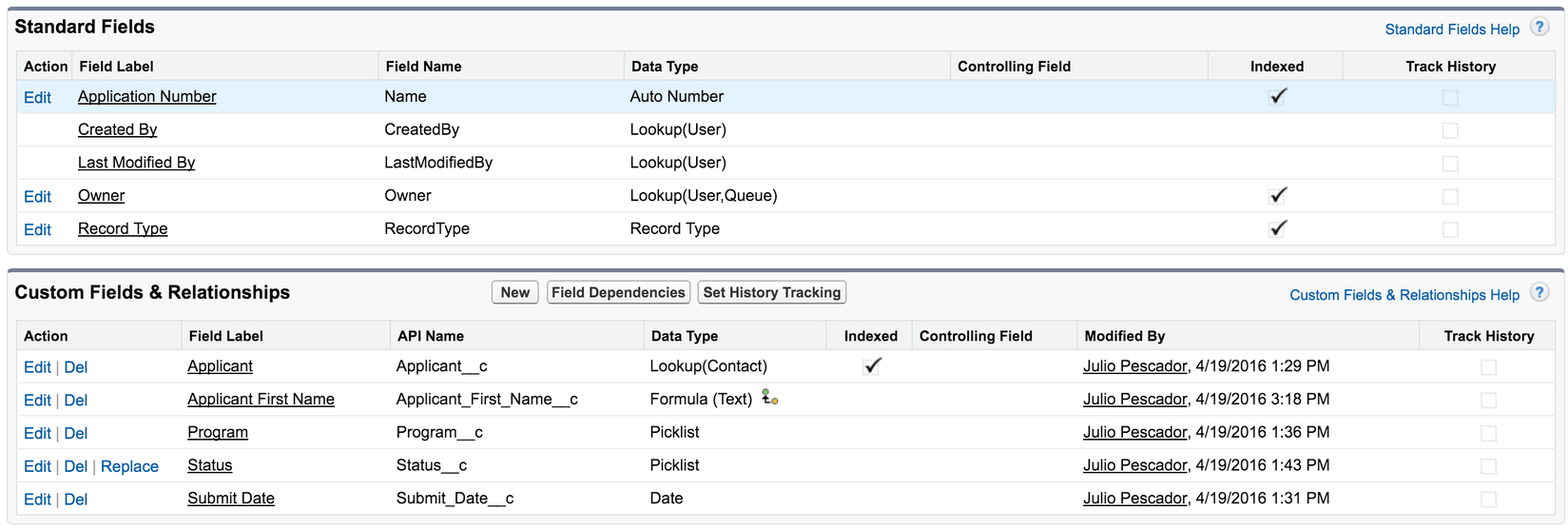Delete the Status custom field
The width and height of the screenshot is (1568, 530).
coord(76,466)
